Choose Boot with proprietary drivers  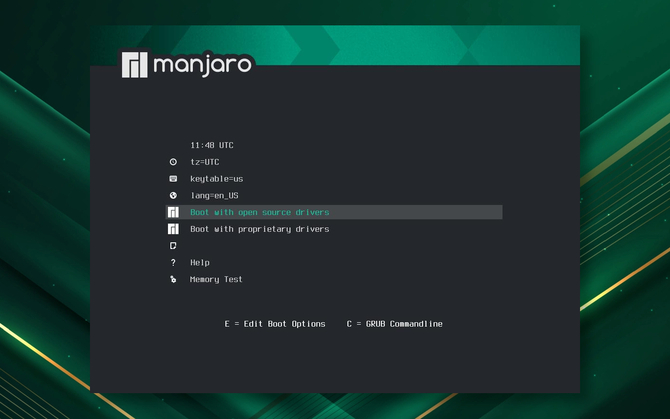tap(260, 229)
